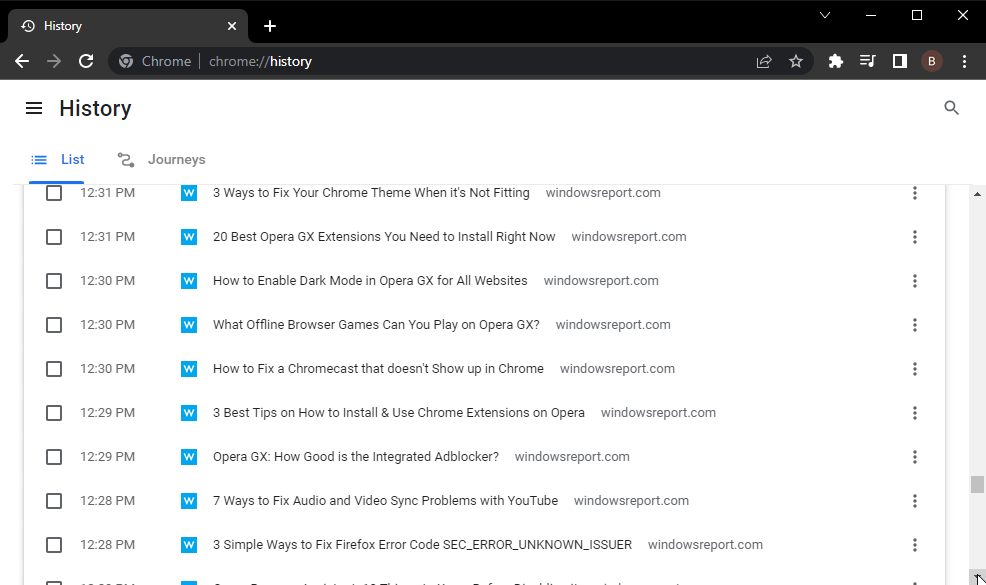The height and width of the screenshot is (585, 986).
Task: Open '7 Ways to Fix Audio and Video Sync' link
Action: coord(385,501)
